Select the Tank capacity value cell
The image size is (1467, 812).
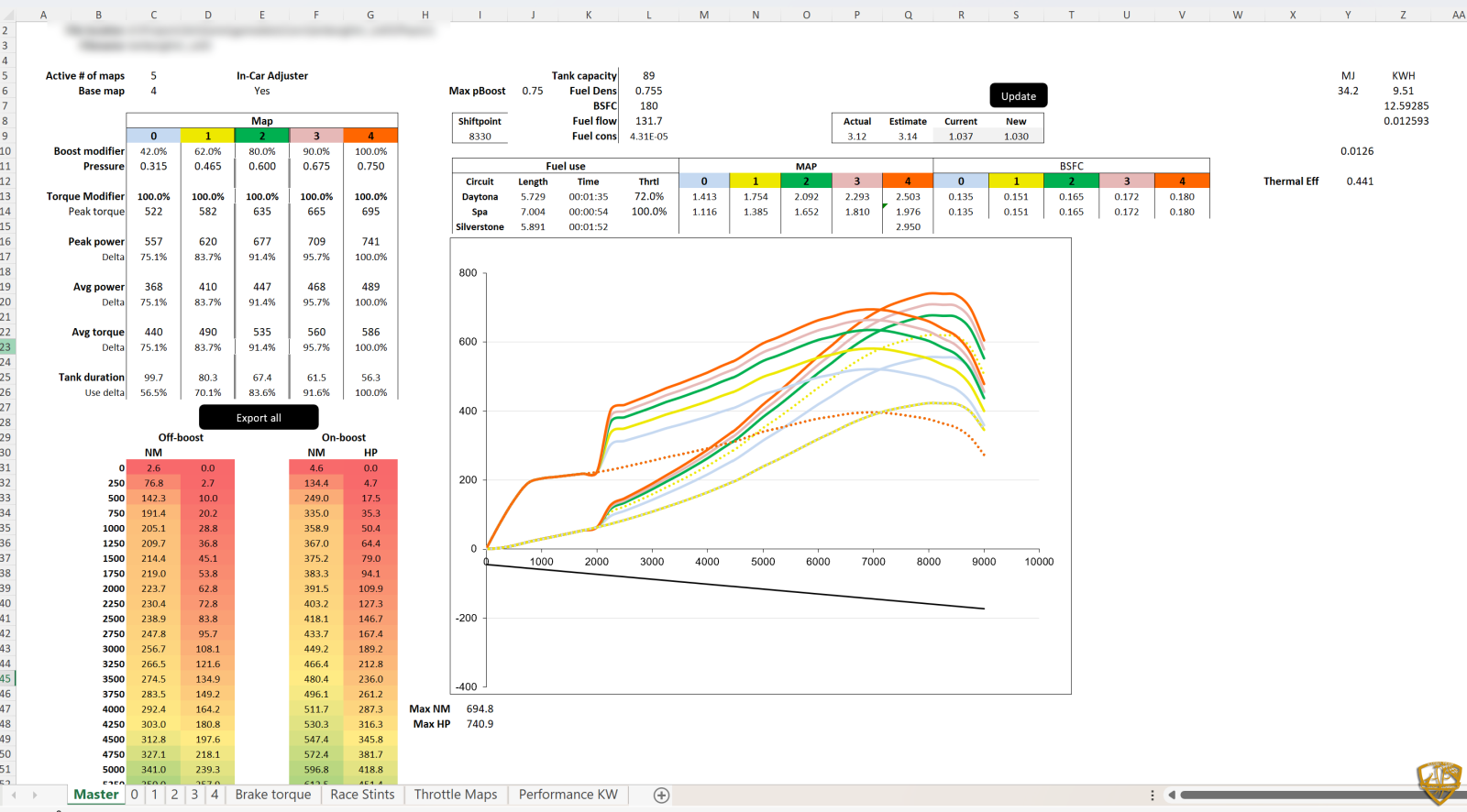[x=648, y=76]
